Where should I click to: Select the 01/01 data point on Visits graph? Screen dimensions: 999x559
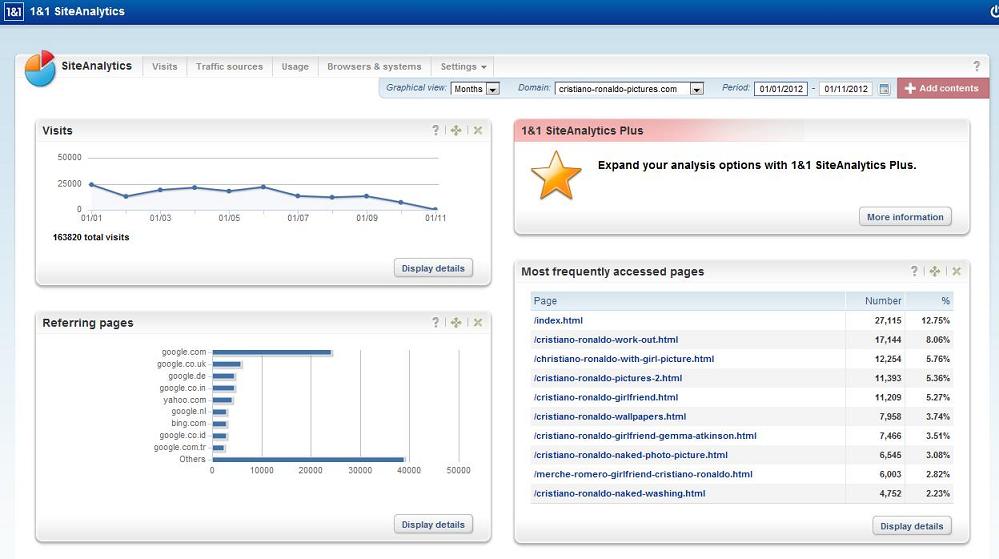[x=92, y=184]
